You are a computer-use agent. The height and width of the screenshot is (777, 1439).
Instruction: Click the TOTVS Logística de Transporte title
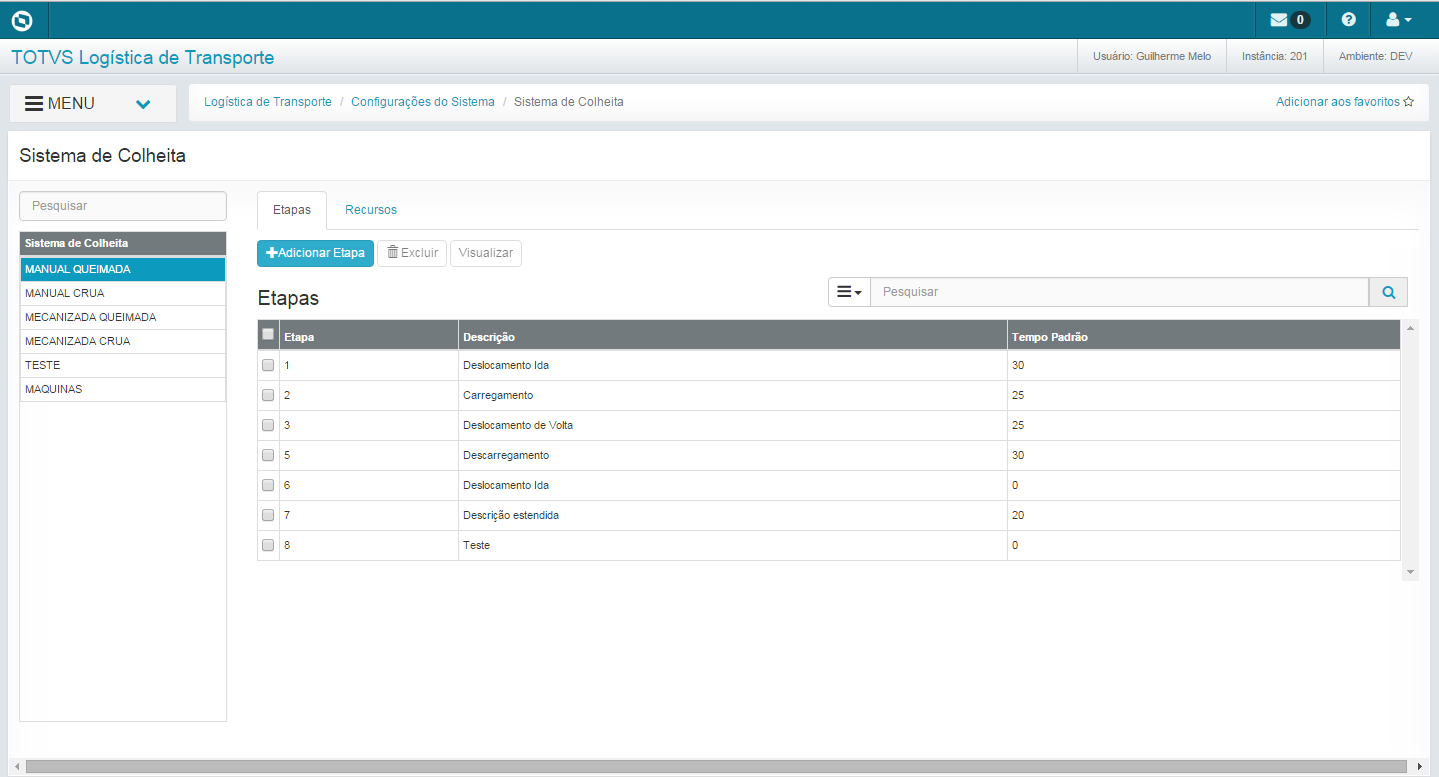point(143,58)
